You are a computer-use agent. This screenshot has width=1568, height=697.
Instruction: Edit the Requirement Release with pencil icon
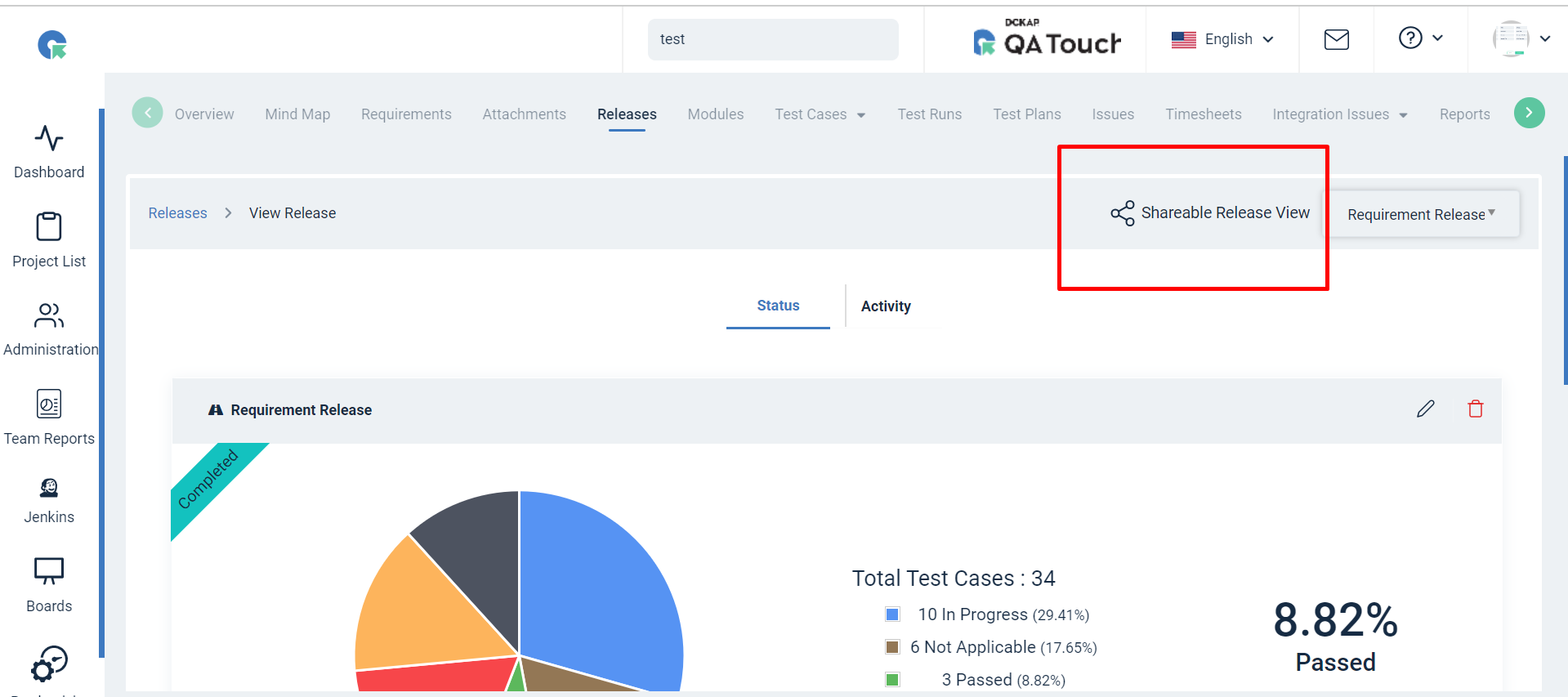(1426, 409)
